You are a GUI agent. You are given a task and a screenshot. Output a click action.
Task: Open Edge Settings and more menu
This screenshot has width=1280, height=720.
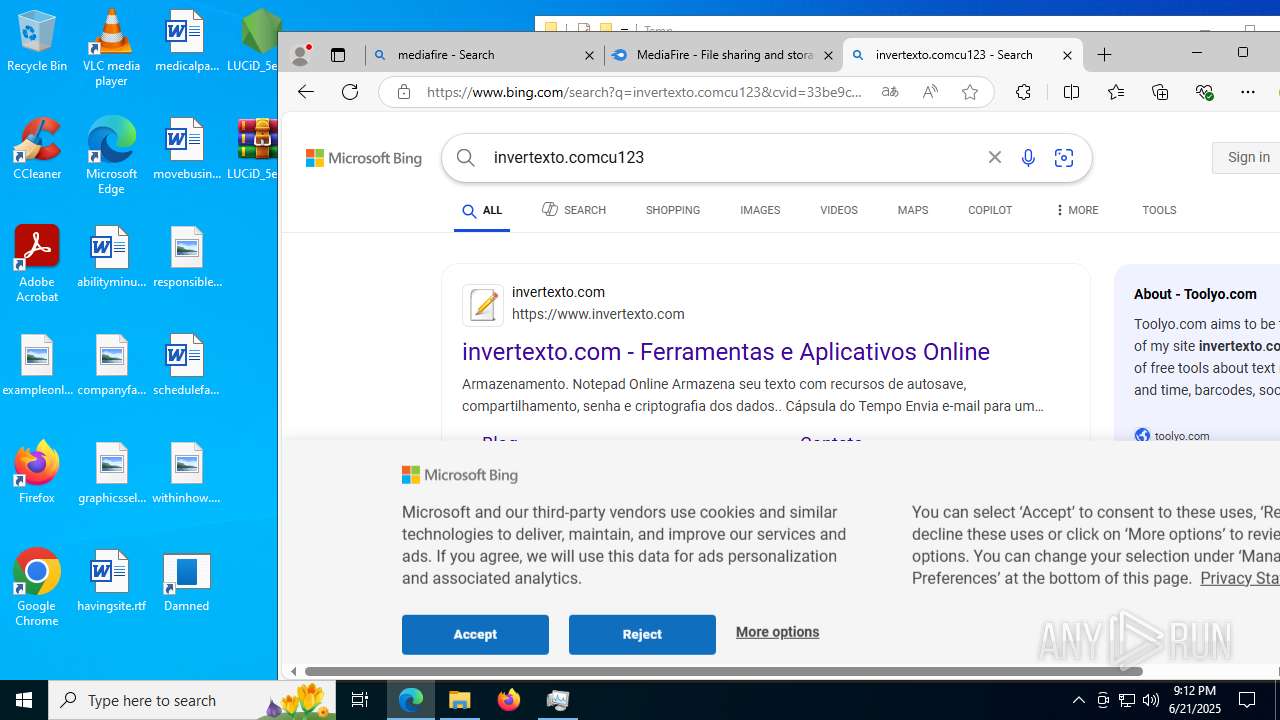coord(1248,92)
